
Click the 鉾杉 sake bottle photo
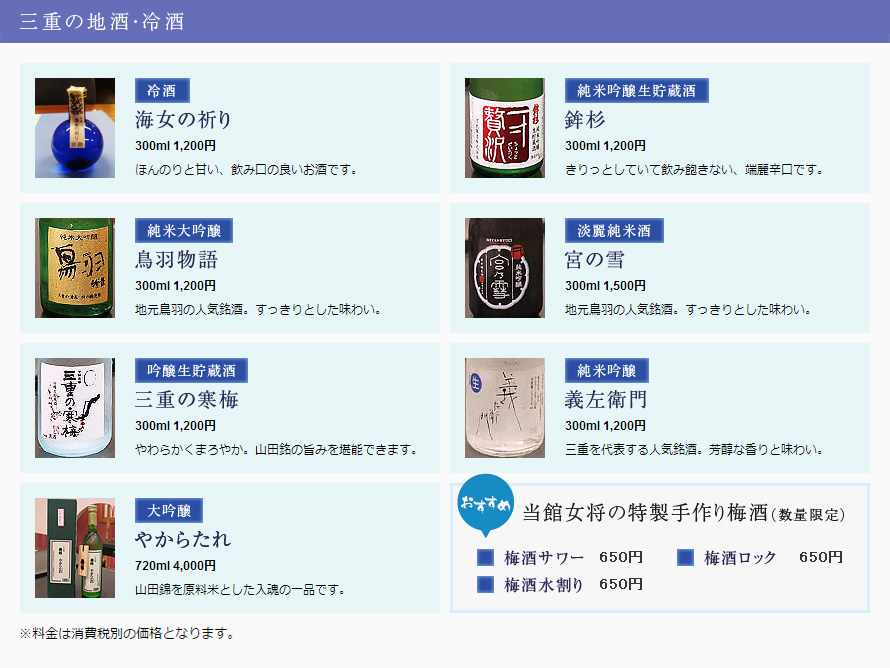pos(505,128)
